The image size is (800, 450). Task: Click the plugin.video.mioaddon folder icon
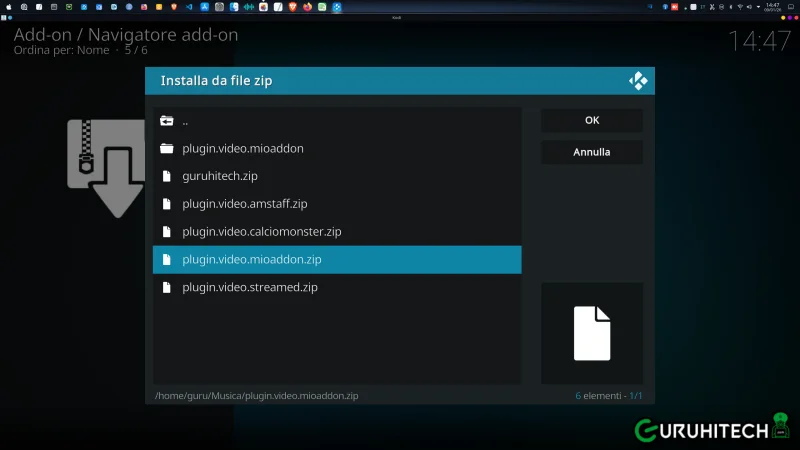pyautogui.click(x=167, y=149)
